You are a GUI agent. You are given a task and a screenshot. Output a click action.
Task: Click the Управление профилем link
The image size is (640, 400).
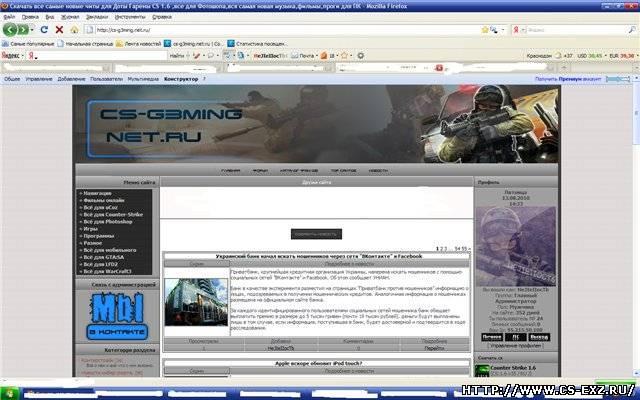click(516, 345)
